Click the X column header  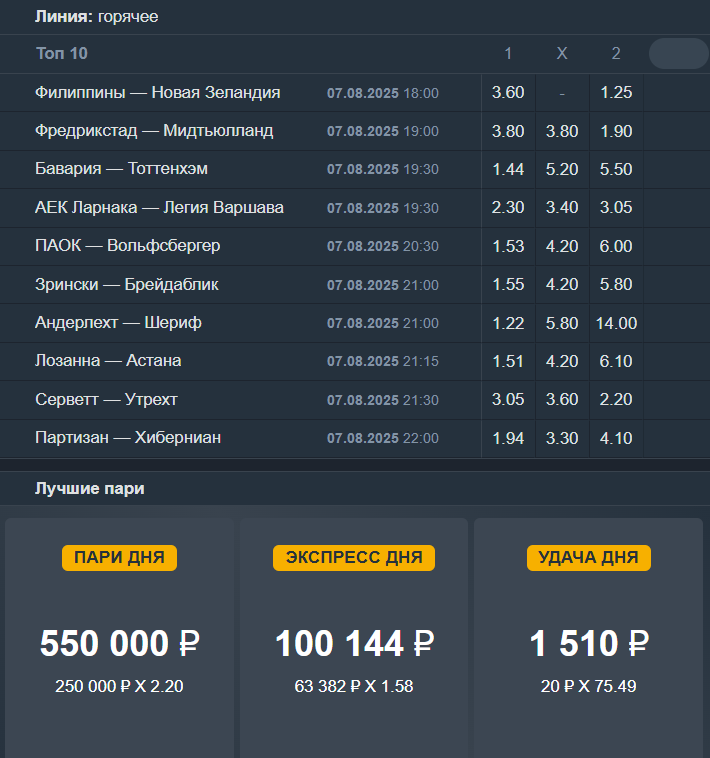562,53
